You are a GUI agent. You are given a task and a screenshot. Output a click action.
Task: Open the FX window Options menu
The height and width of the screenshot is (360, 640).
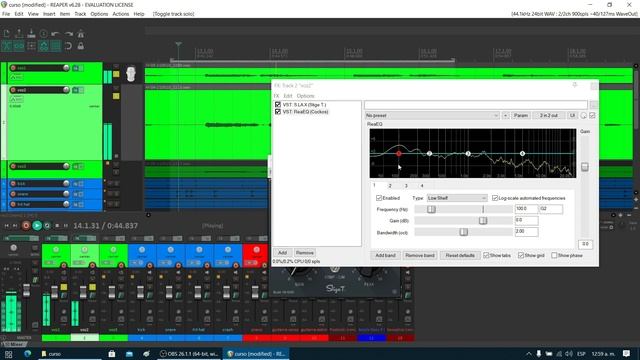click(305, 96)
